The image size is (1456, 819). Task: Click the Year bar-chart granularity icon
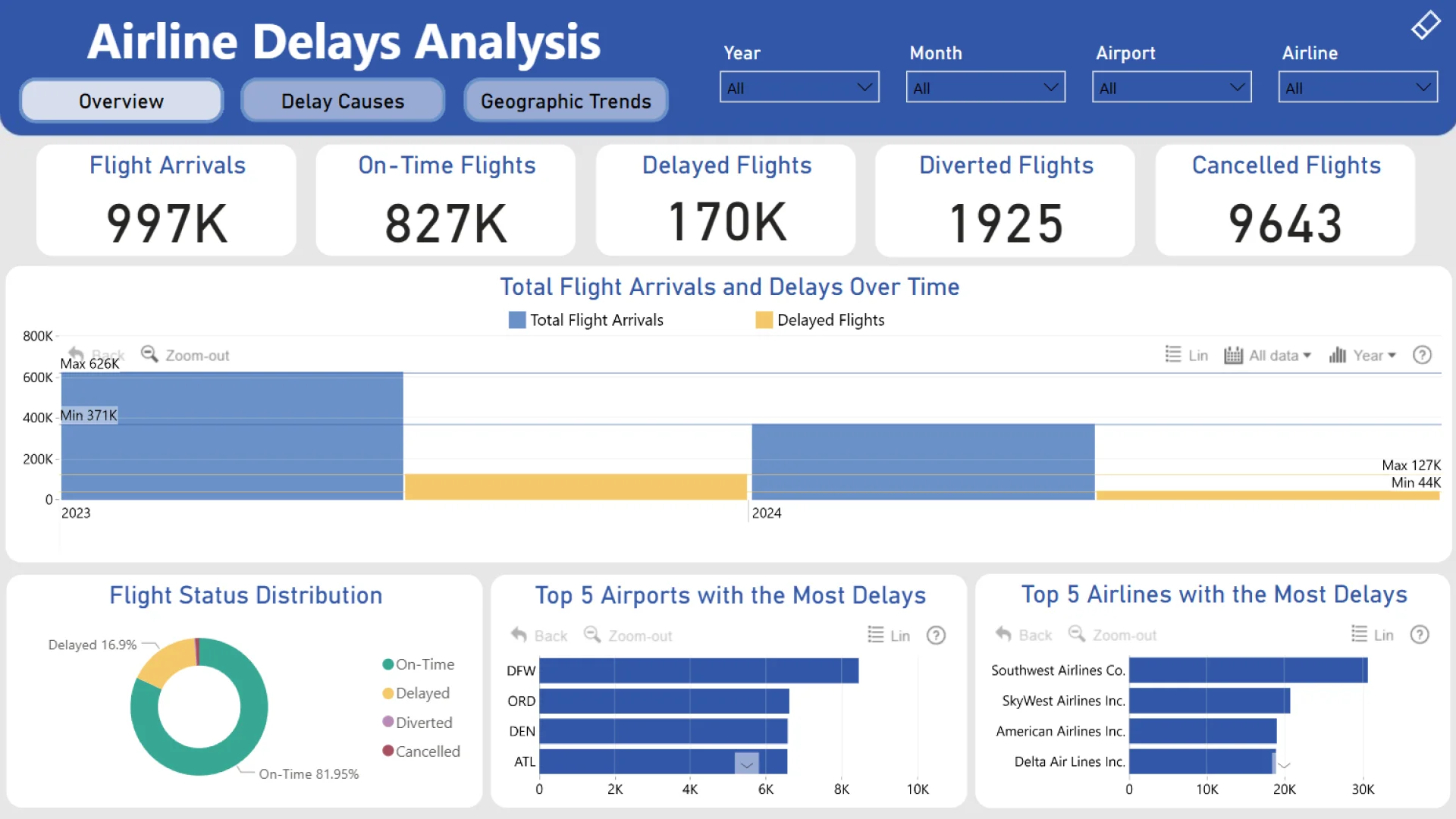(x=1337, y=355)
